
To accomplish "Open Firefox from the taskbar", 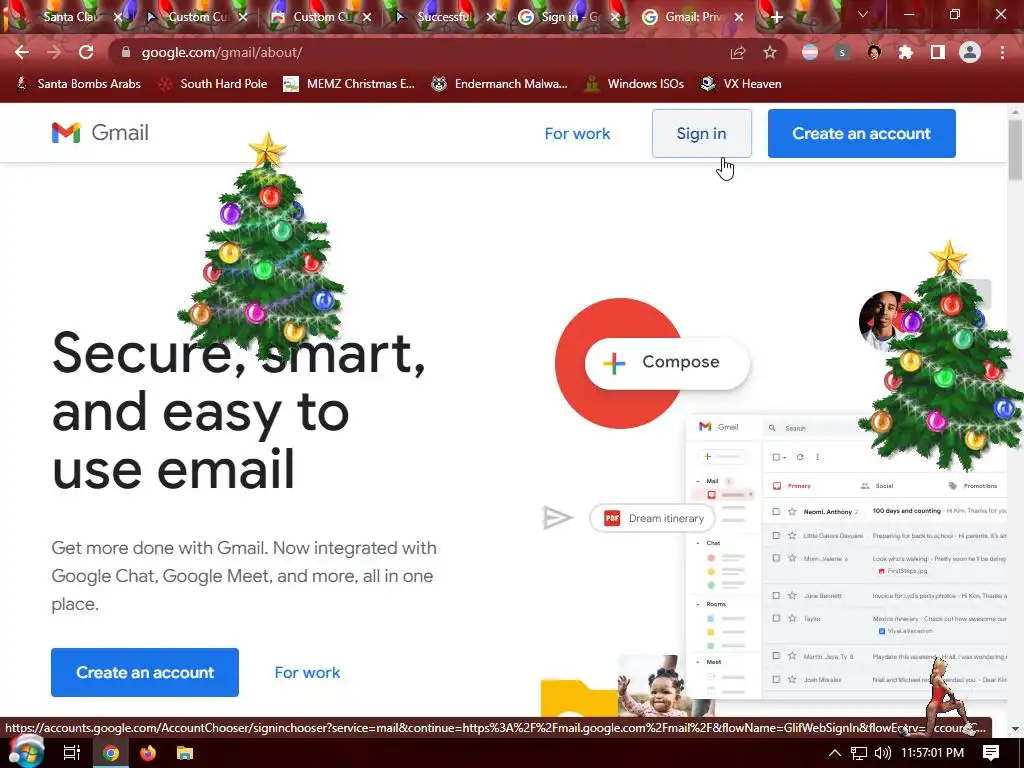I will [148, 753].
